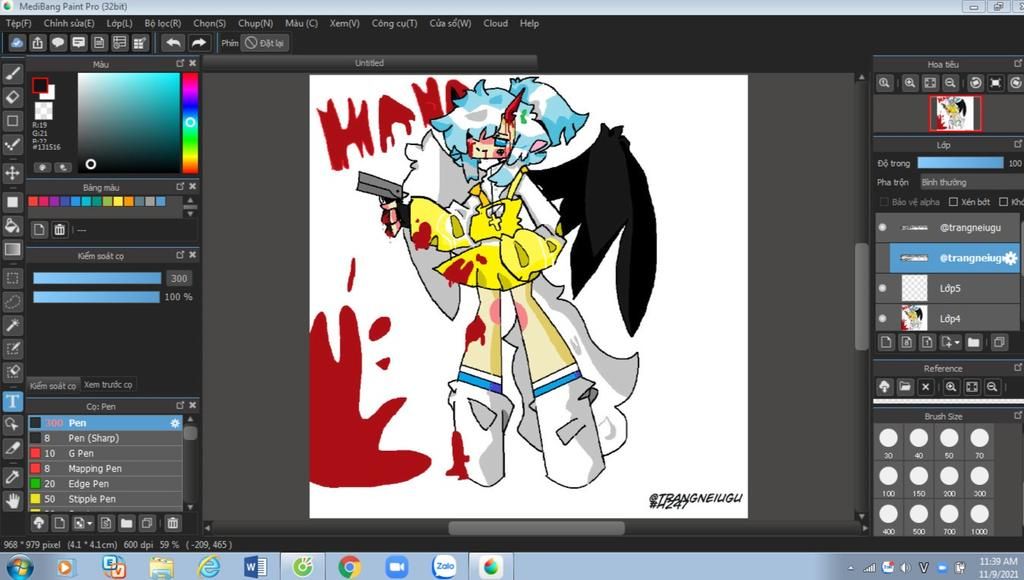Hide the Lớp5 layer
The width and height of the screenshot is (1024, 580).
coord(882,288)
